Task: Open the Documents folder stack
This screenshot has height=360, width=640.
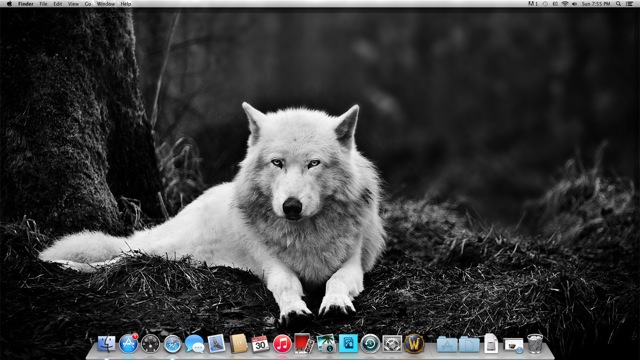Action: pyautogui.click(x=469, y=344)
